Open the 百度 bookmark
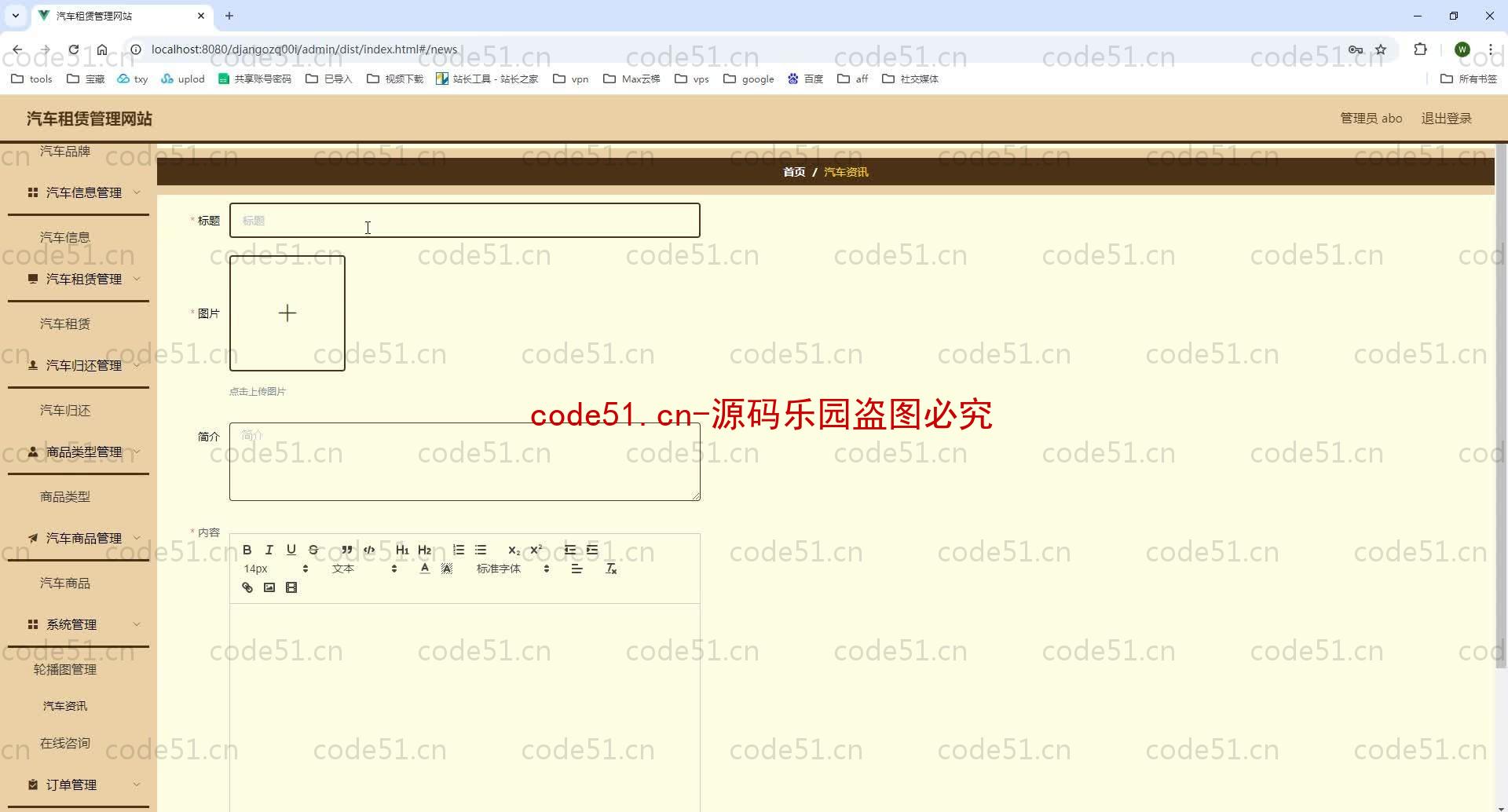The image size is (1508, 812). click(805, 79)
